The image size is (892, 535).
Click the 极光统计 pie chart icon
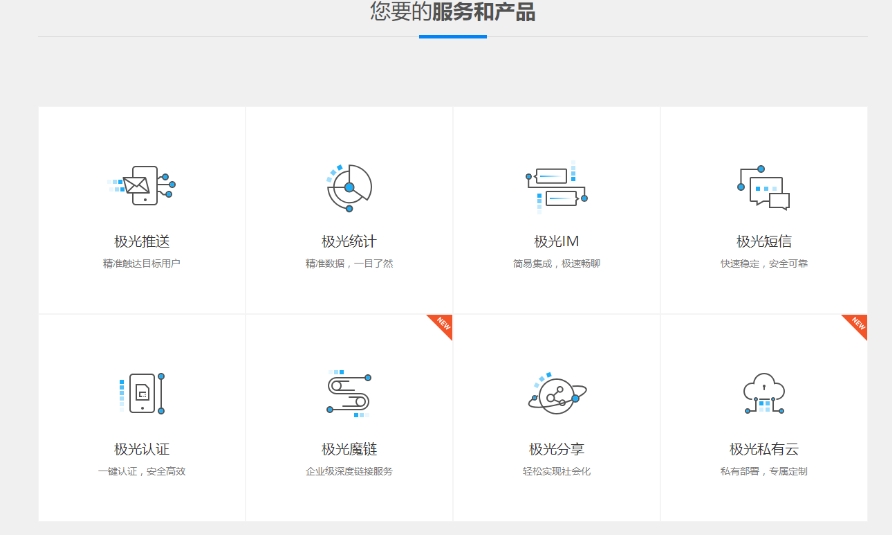349,187
